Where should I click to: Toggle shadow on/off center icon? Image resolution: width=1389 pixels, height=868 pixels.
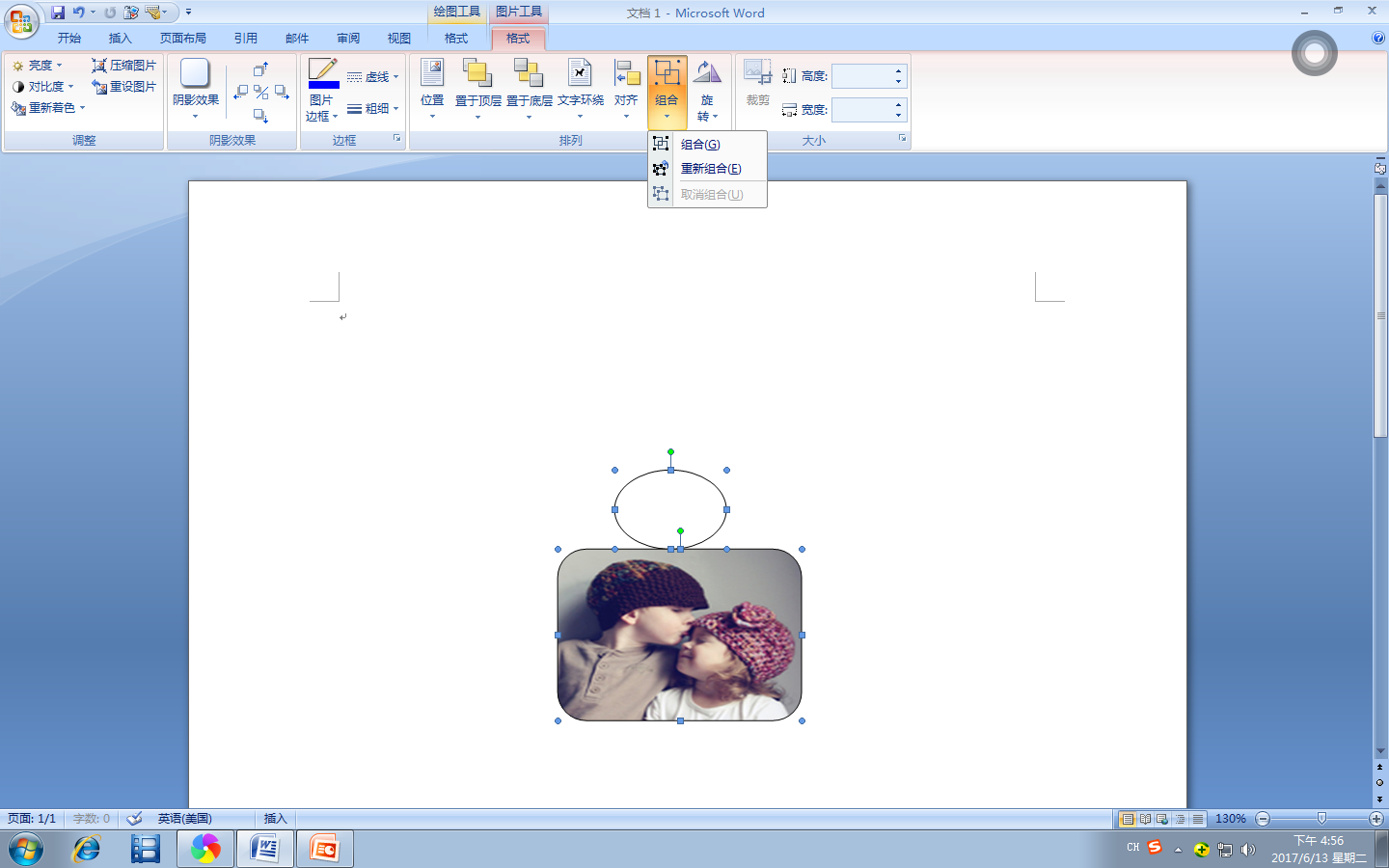pyautogui.click(x=261, y=93)
